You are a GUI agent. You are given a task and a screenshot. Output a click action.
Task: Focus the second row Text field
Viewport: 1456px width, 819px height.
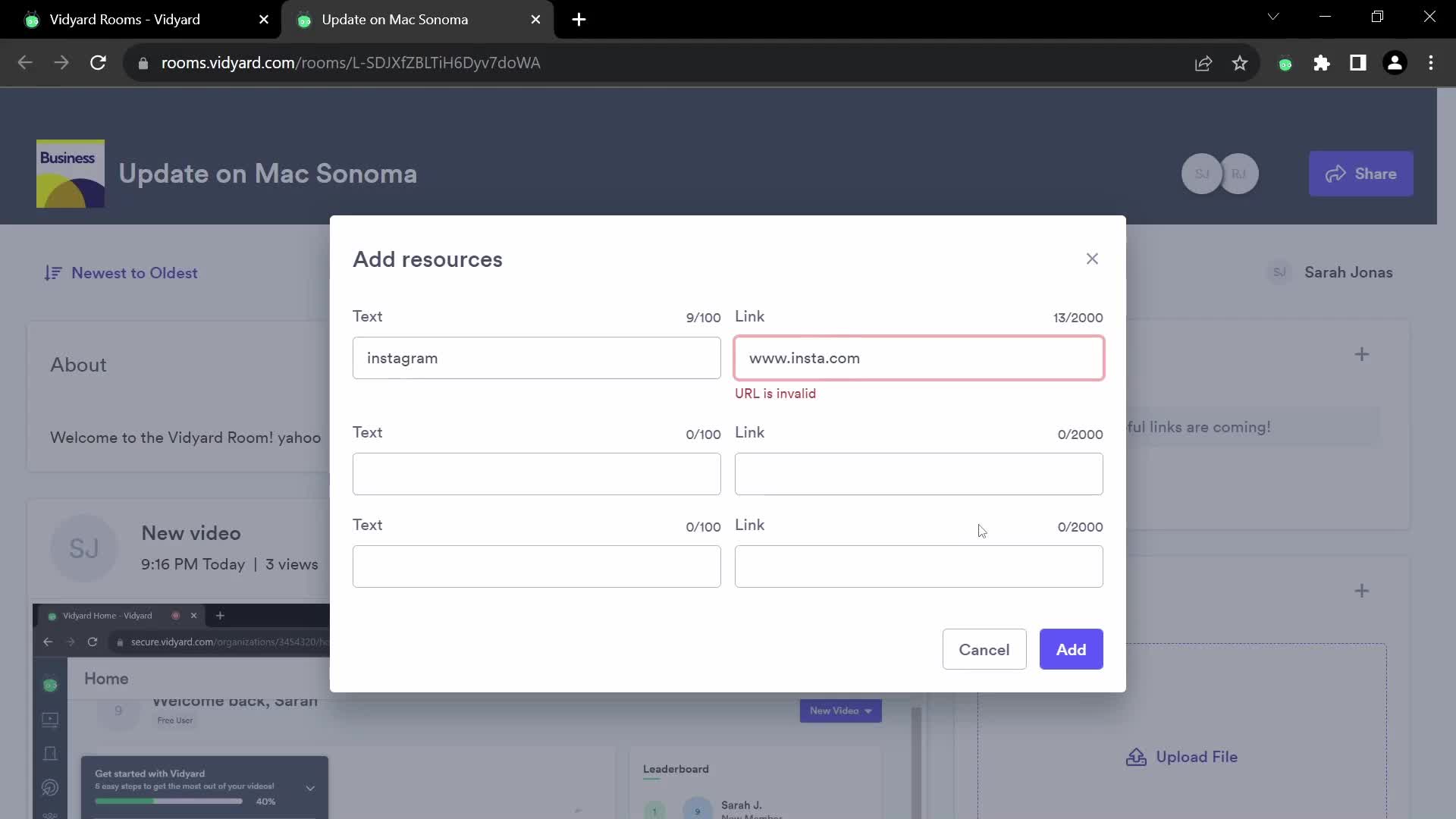tap(536, 474)
